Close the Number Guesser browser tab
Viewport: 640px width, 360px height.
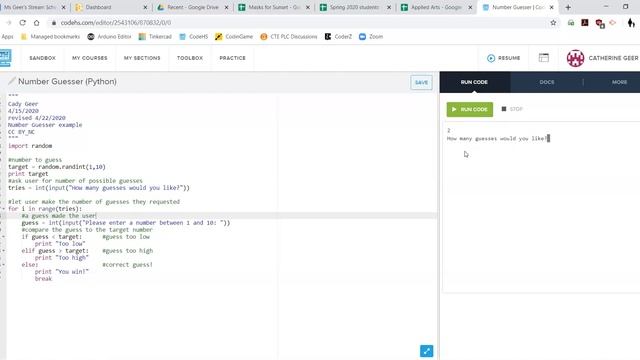[x=551, y=7]
